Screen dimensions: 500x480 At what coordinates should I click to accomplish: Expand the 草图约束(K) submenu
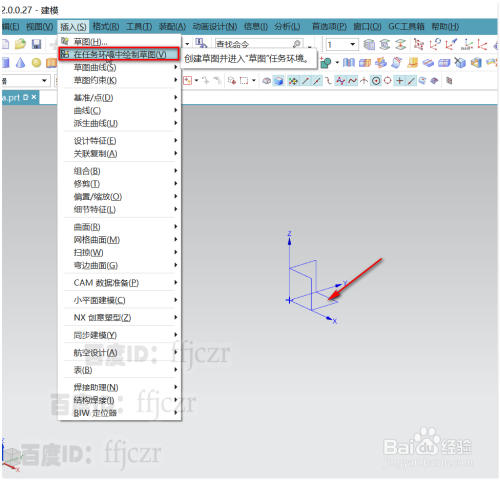119,80
